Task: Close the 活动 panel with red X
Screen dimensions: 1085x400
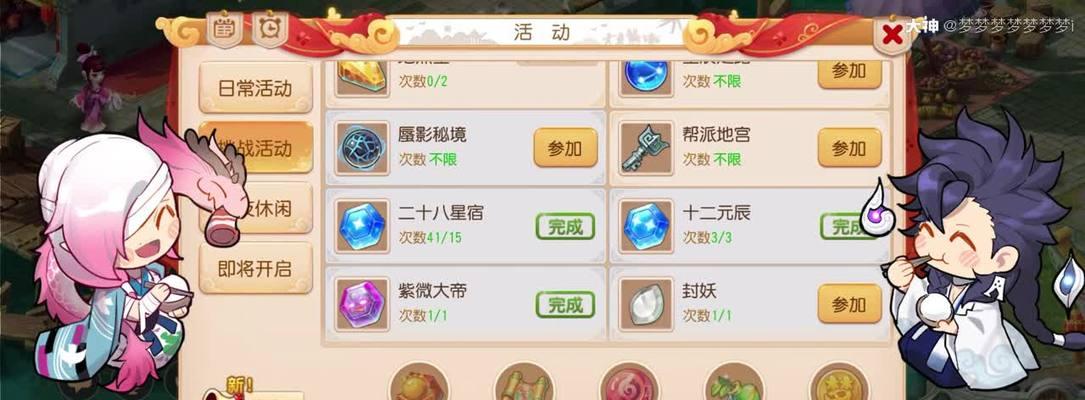Action: click(x=893, y=33)
